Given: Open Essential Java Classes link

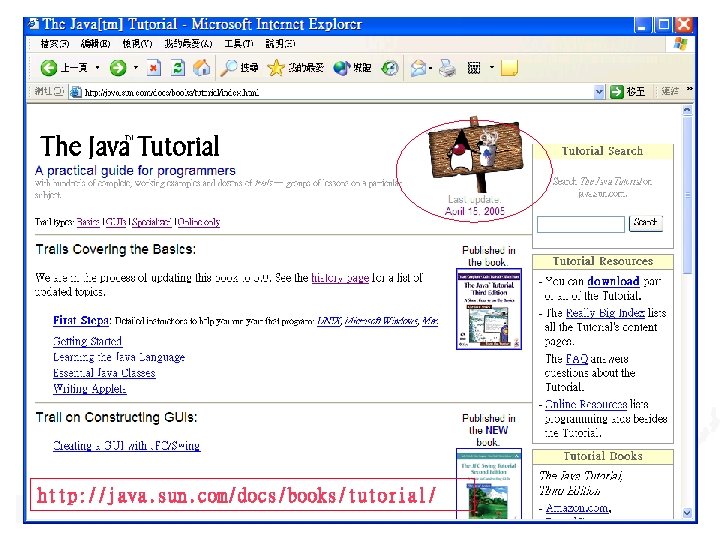Looking at the screenshot, I should (104, 373).
